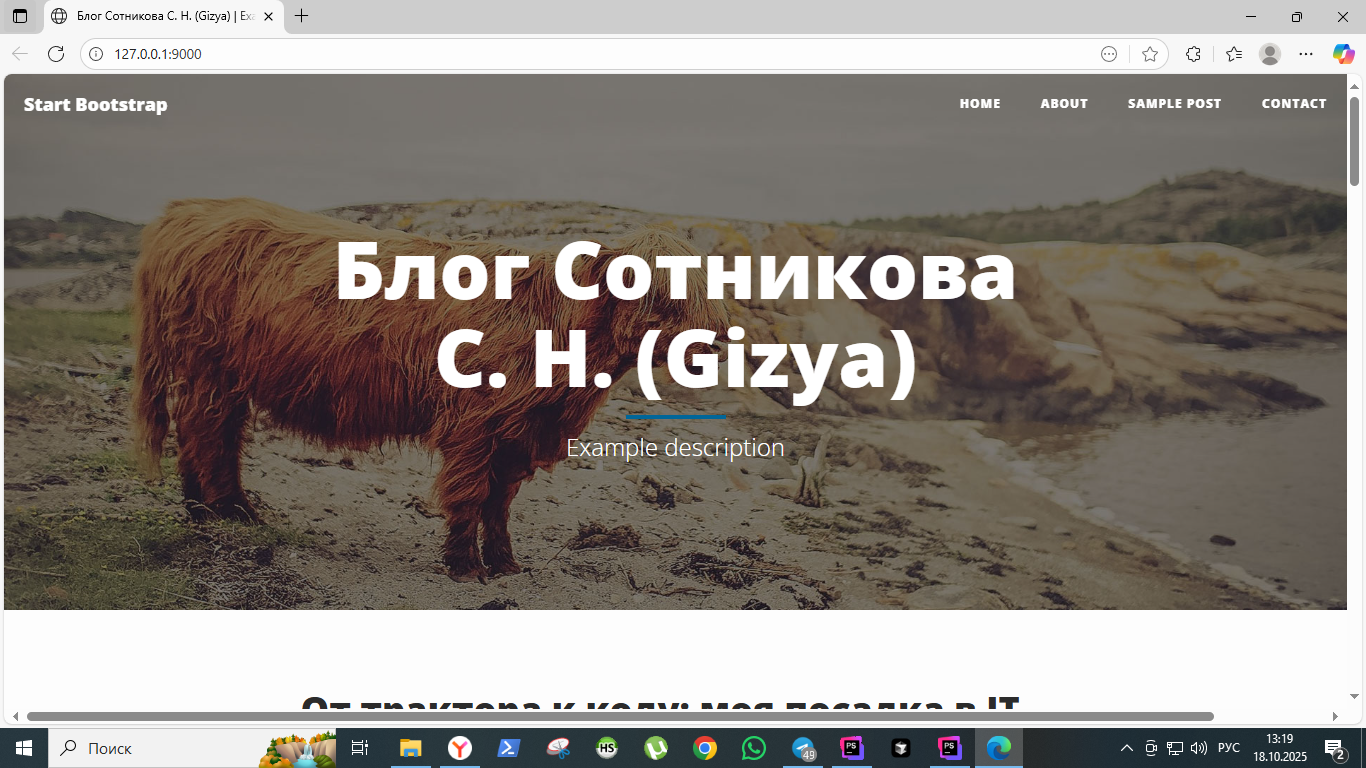Open PowerShell from the taskbar
Viewport: 1366px width, 768px height.
tap(509, 748)
